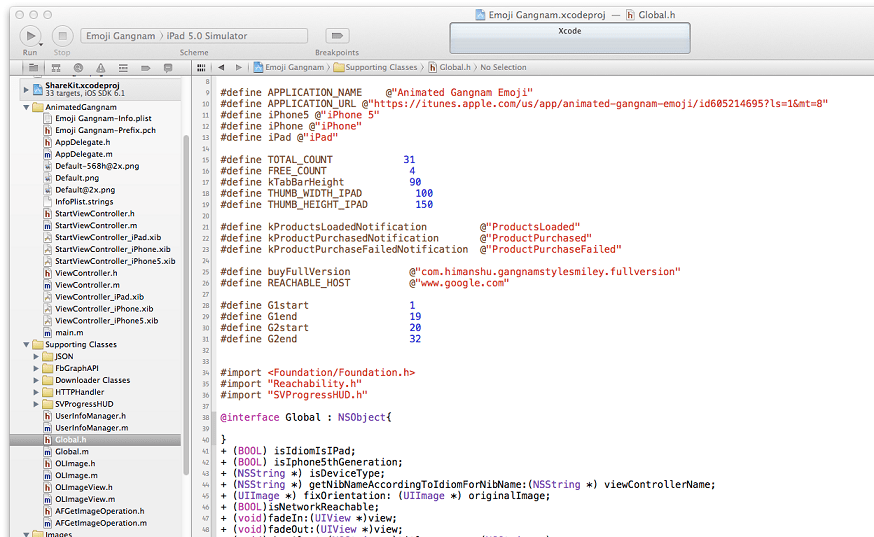
Task: Show the Log navigator icon
Action: click(168, 67)
